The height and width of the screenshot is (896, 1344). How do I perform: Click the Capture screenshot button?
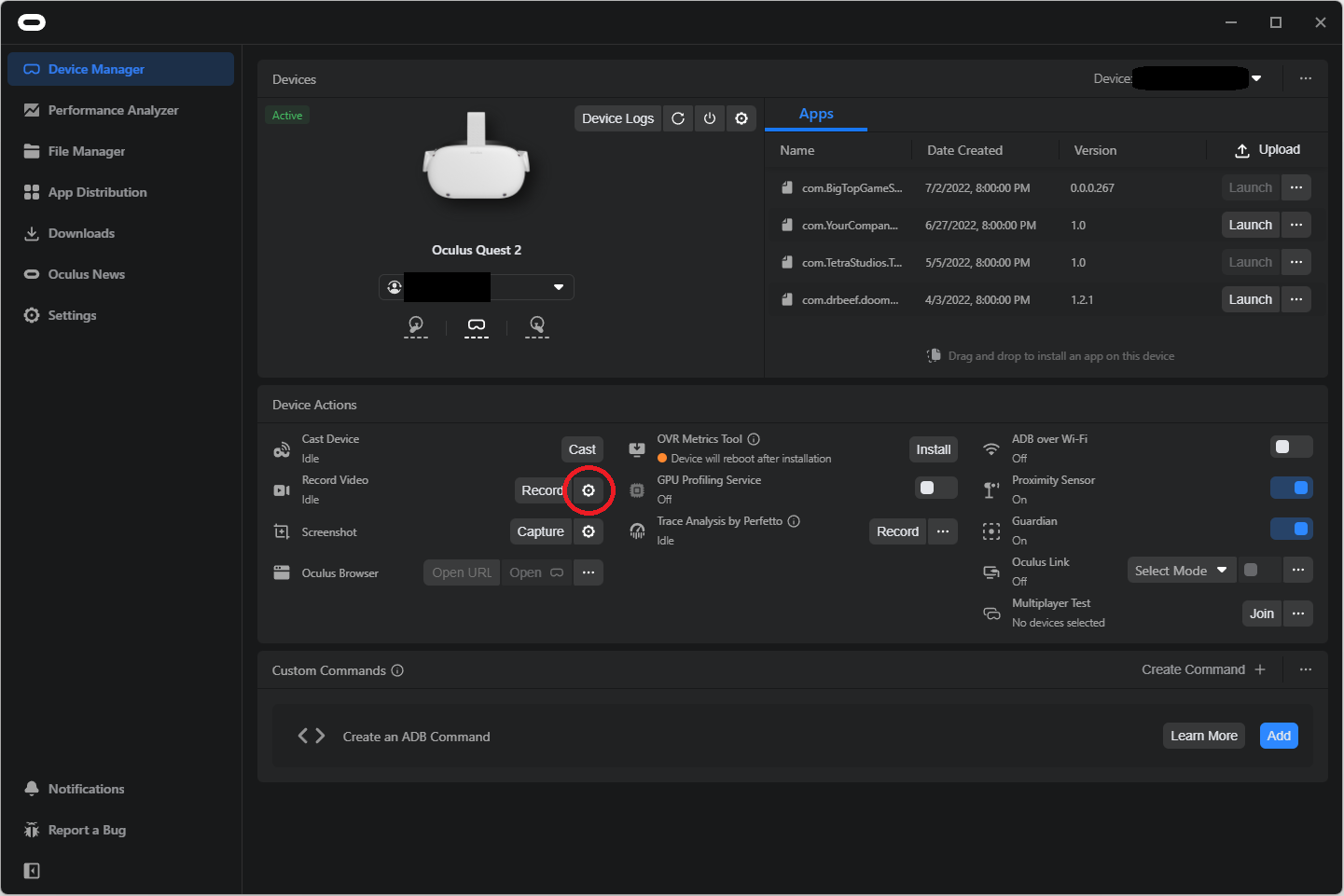coord(541,531)
